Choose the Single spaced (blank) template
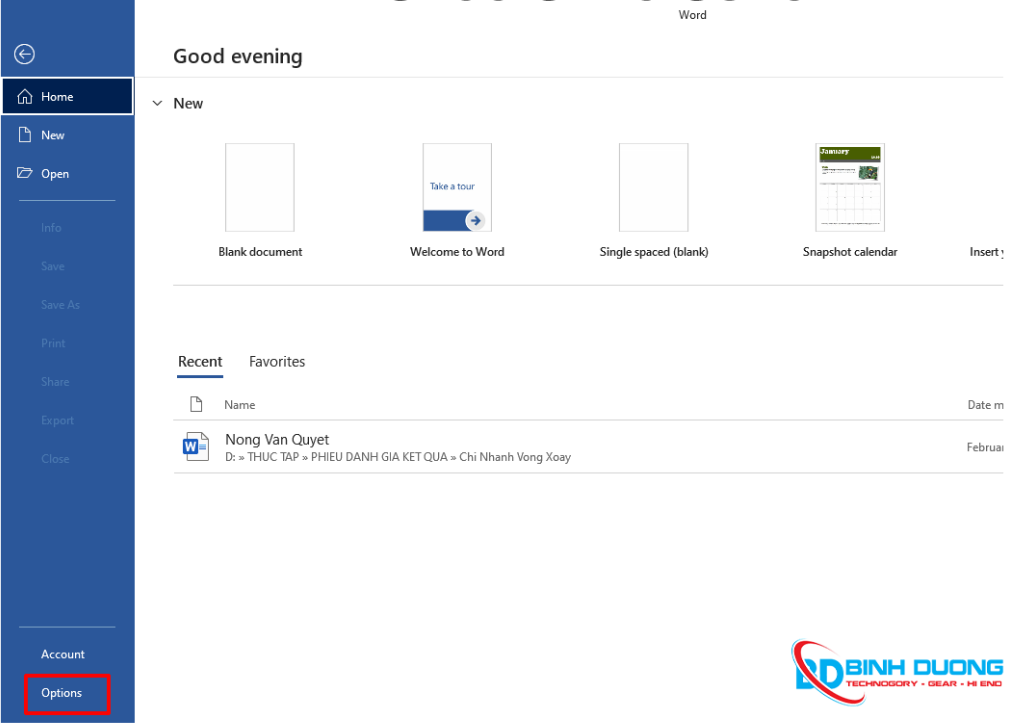Image resolution: width=1025 pixels, height=724 pixels. tap(654, 188)
